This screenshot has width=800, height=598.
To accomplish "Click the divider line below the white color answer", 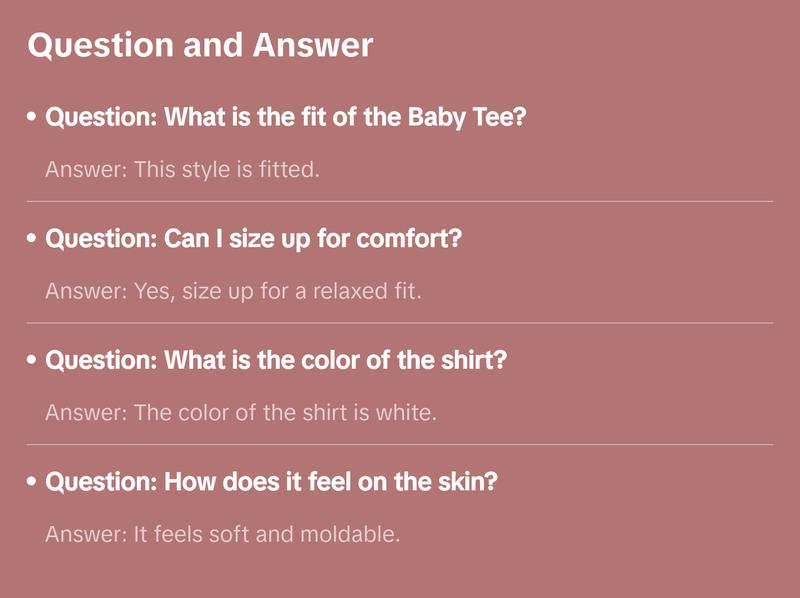I will point(400,444).
